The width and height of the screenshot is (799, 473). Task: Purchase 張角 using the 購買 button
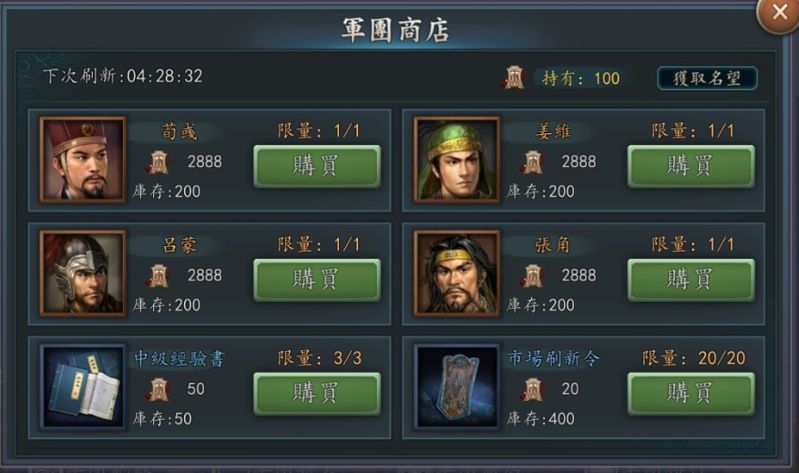(691, 280)
